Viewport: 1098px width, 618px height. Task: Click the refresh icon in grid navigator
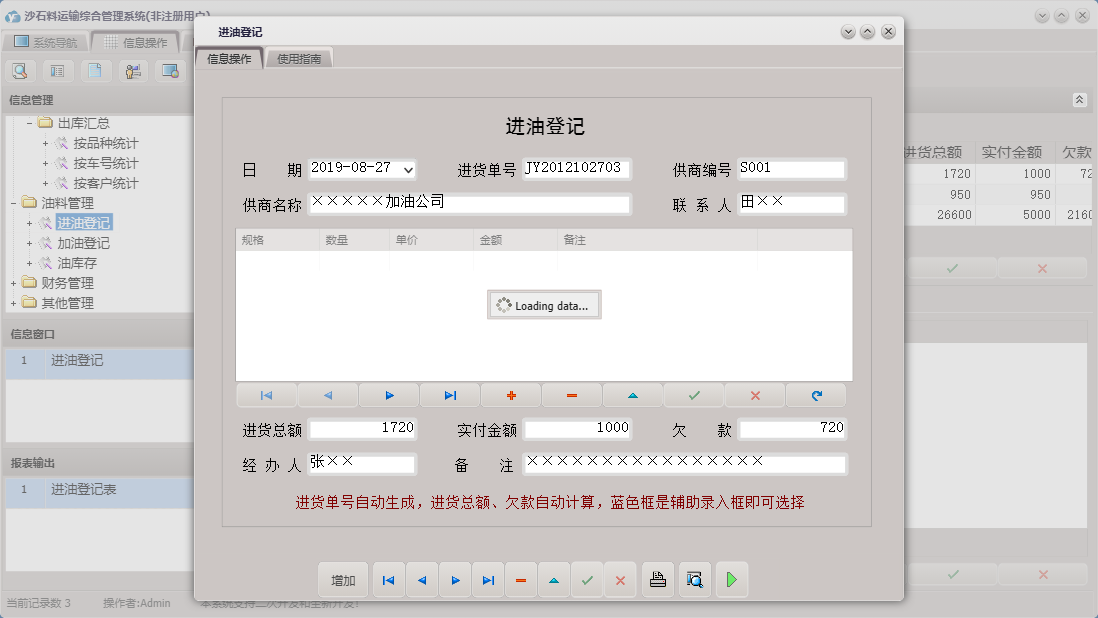pos(815,395)
